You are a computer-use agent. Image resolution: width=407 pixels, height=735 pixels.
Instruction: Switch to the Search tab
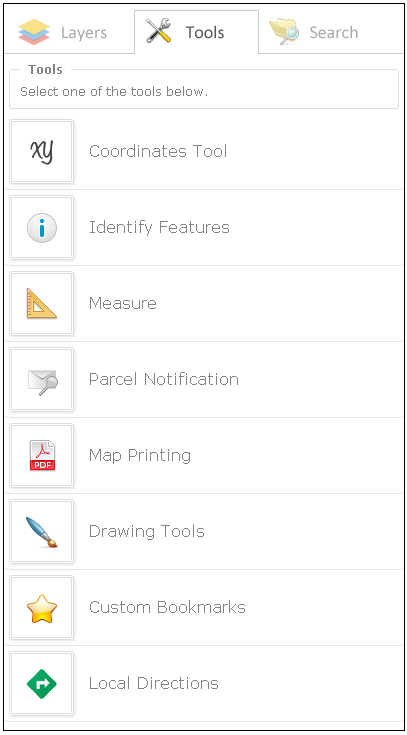click(x=331, y=32)
